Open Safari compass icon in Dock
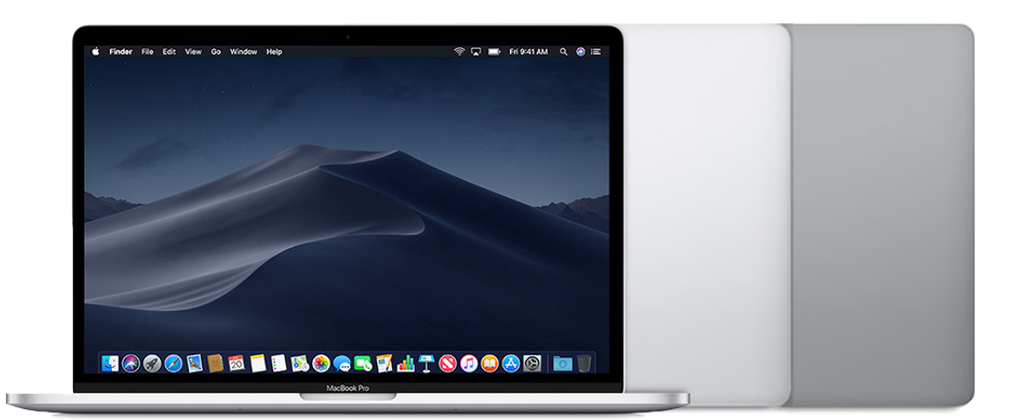 point(173,363)
